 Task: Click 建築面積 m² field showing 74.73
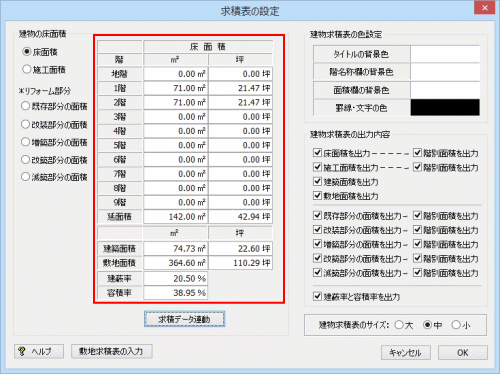tap(176, 249)
